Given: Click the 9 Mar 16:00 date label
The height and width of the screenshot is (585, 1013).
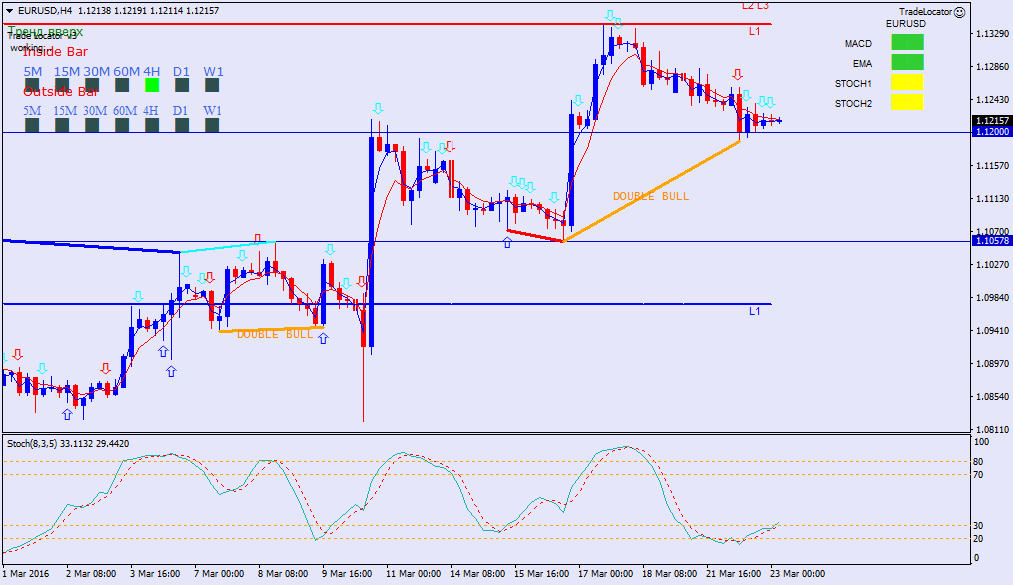Looking at the screenshot, I should (347, 573).
